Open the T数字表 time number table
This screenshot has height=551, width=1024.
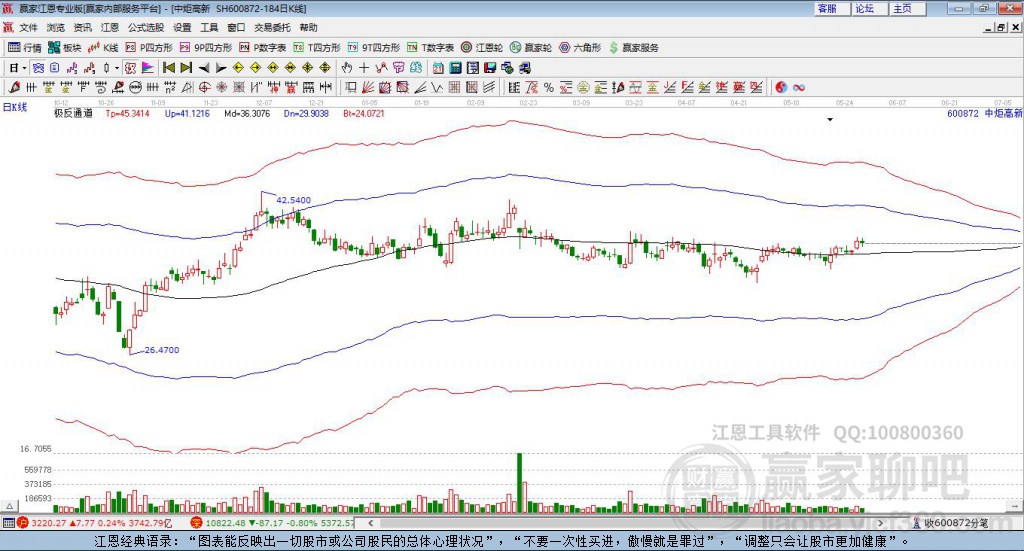[x=430, y=48]
